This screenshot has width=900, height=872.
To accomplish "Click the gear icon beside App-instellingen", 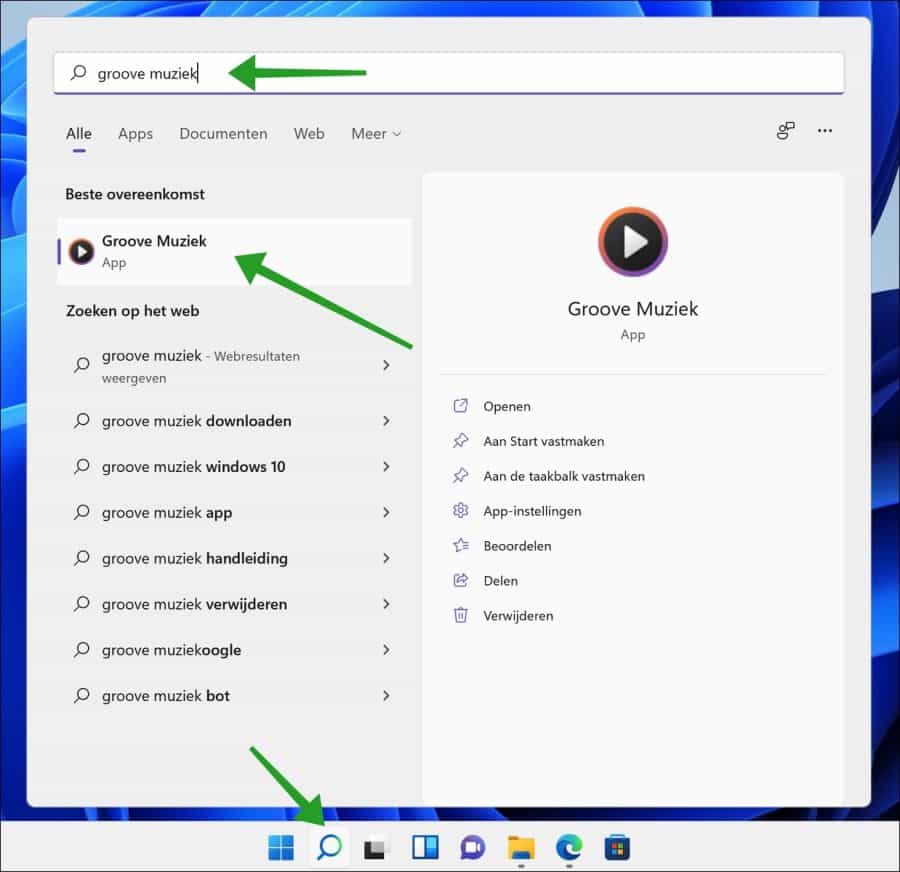I will tap(460, 510).
